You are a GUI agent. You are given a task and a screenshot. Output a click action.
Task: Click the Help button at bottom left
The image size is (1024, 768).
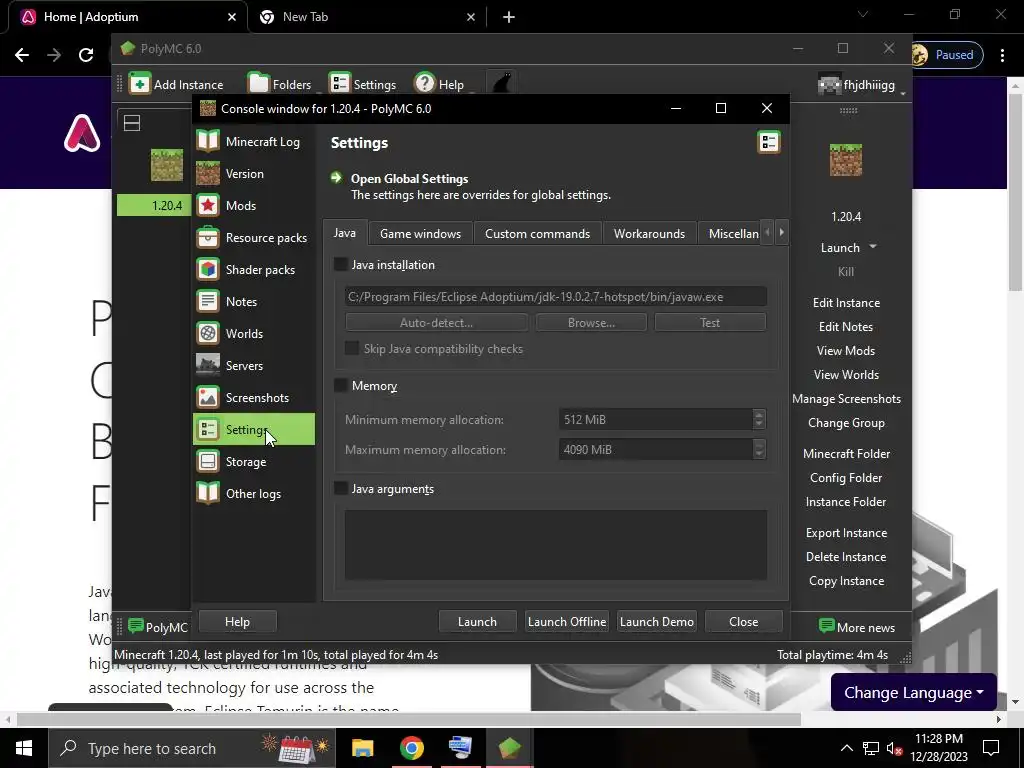pos(237,622)
